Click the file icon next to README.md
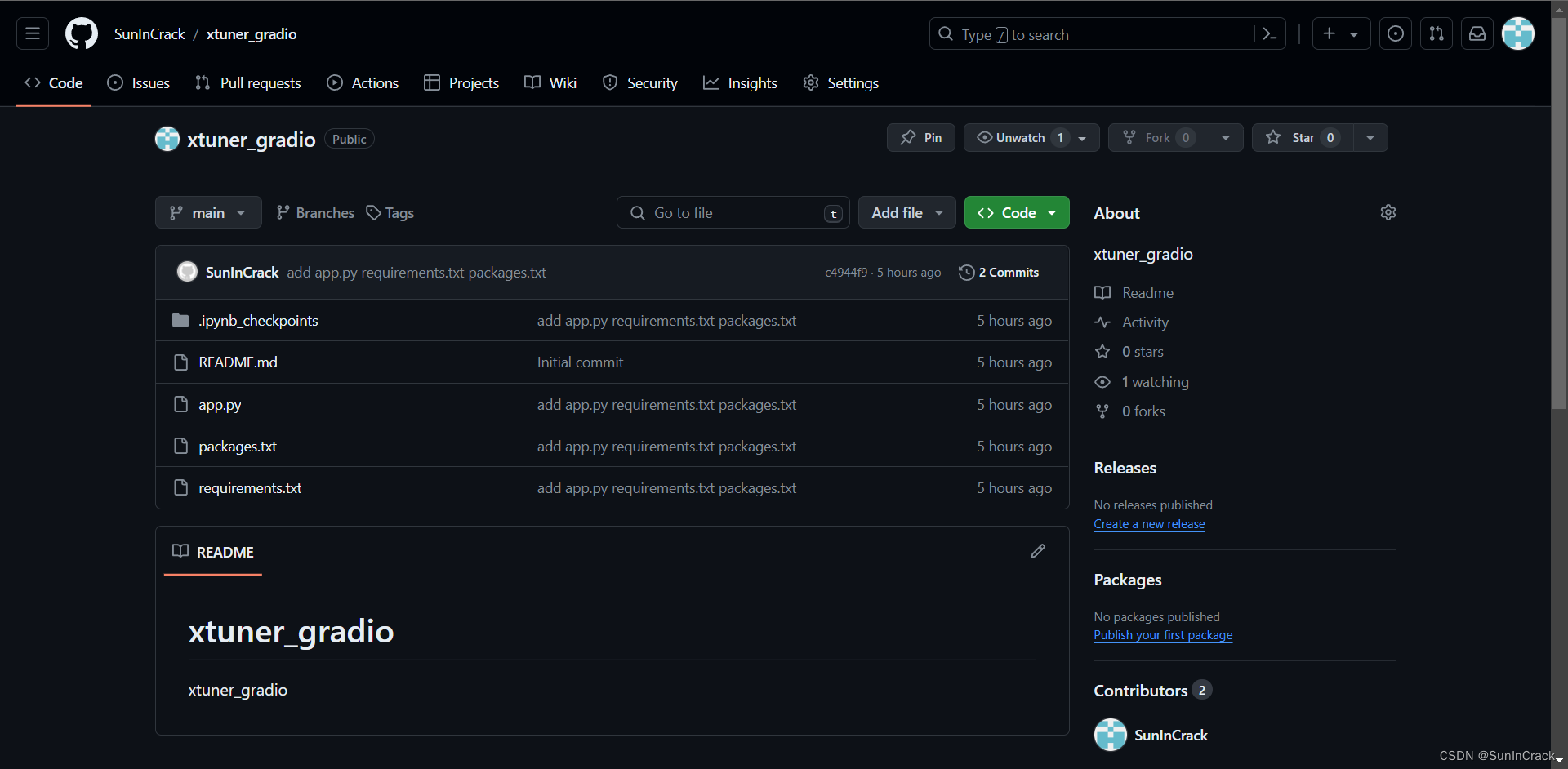This screenshot has height=769, width=1568. point(180,362)
